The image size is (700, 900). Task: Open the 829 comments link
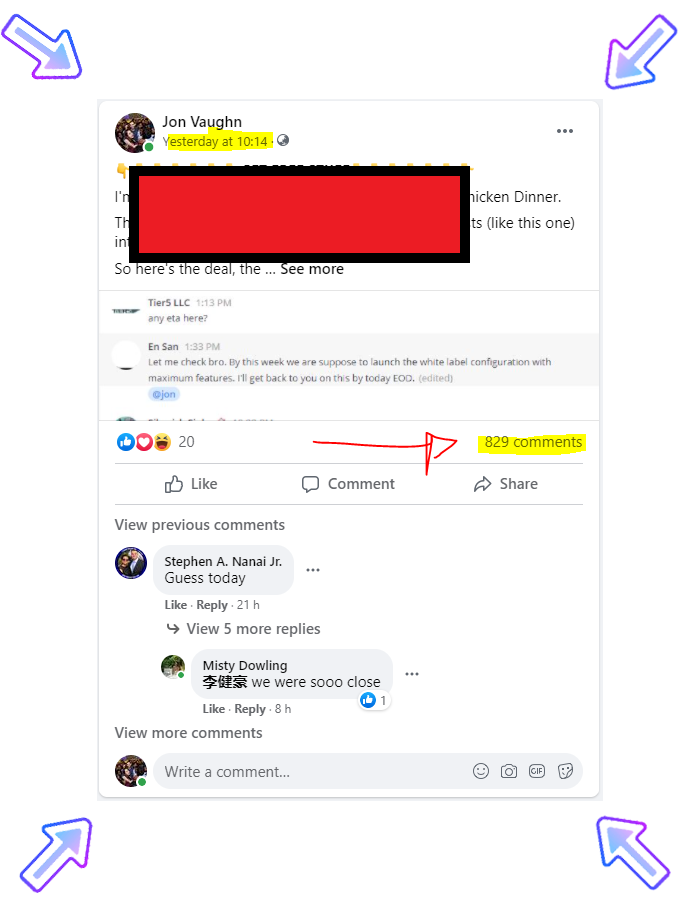pos(533,442)
